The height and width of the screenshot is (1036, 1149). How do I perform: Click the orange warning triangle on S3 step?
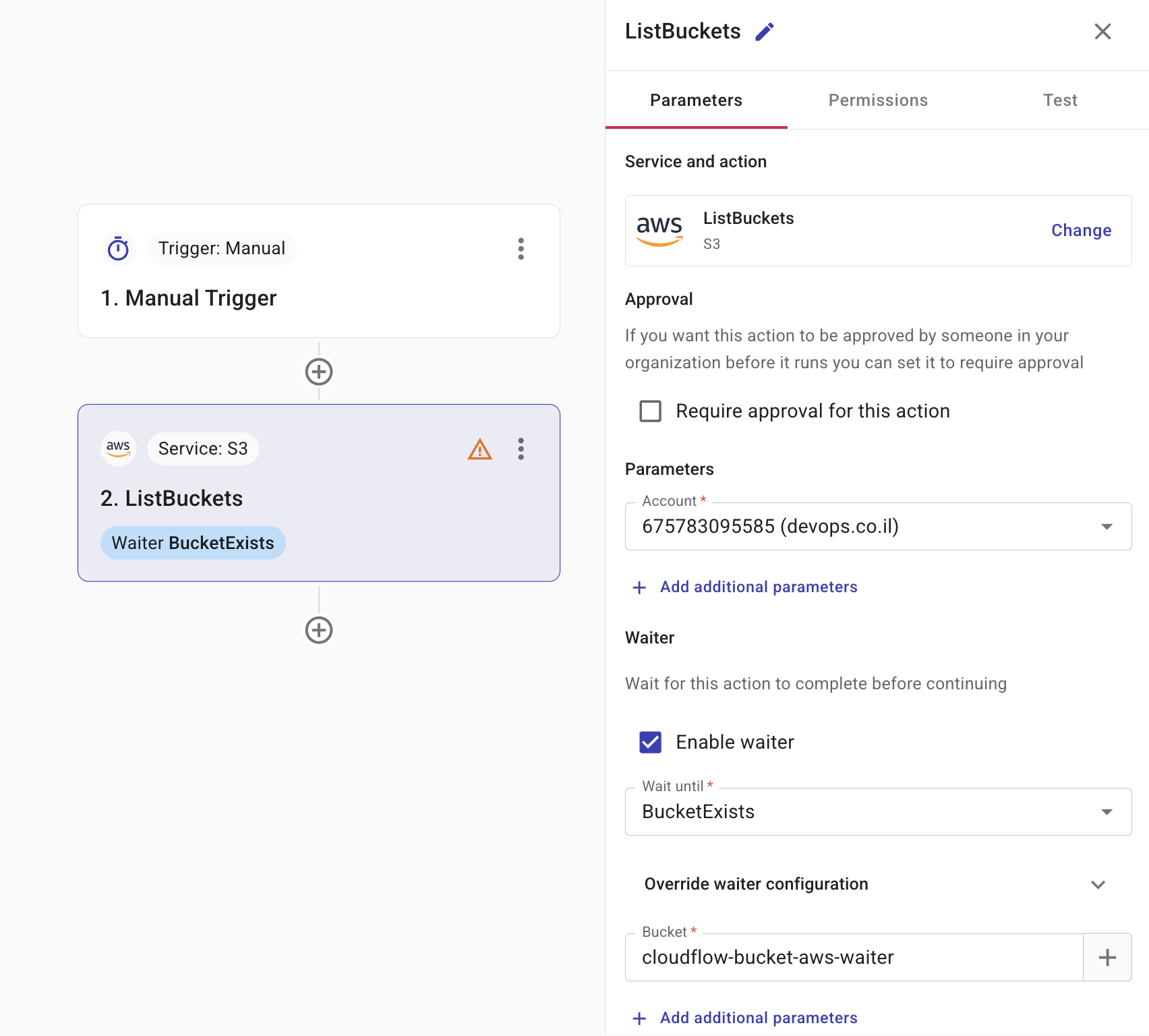pyautogui.click(x=479, y=449)
